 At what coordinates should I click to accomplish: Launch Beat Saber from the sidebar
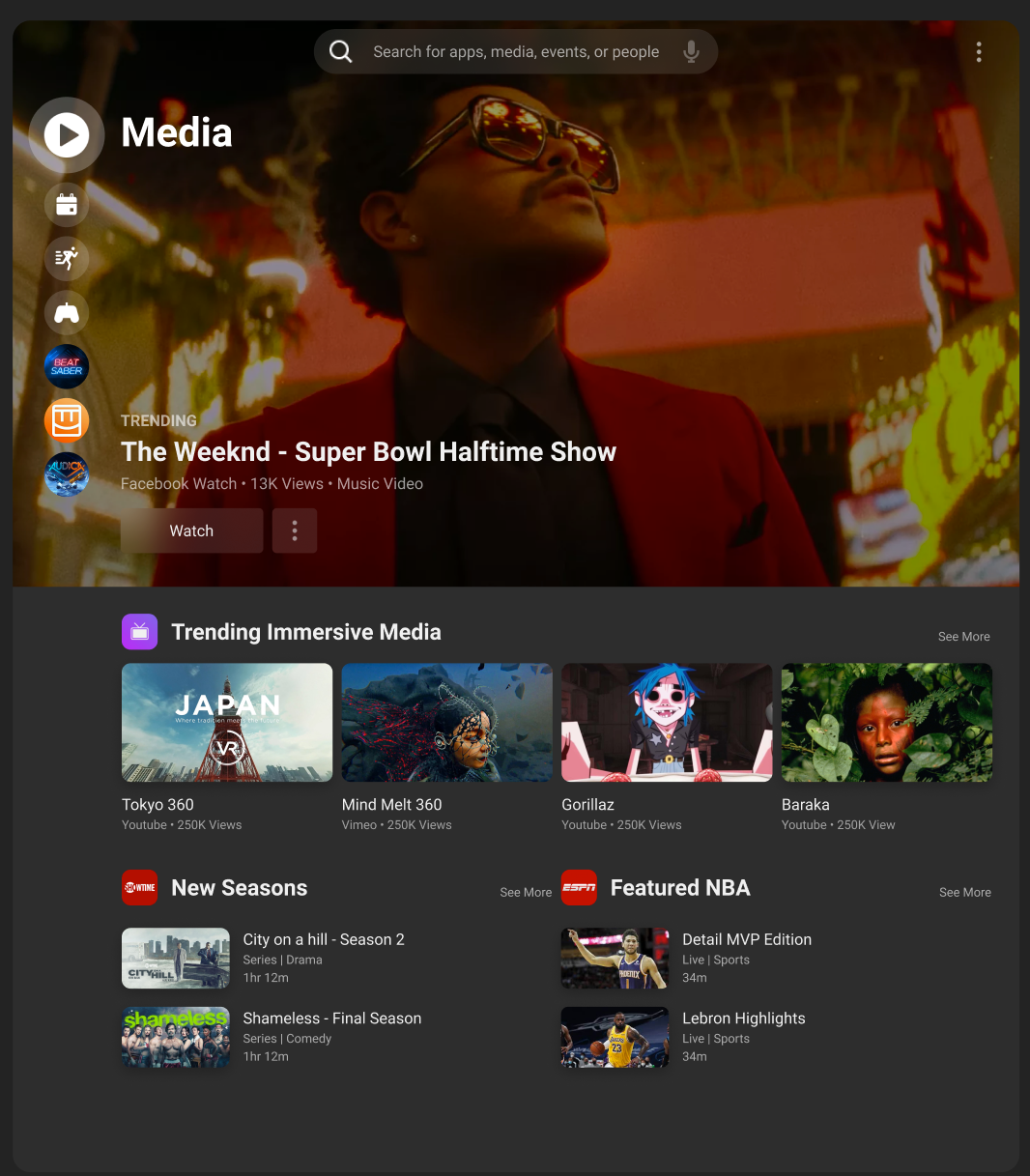pyautogui.click(x=67, y=367)
